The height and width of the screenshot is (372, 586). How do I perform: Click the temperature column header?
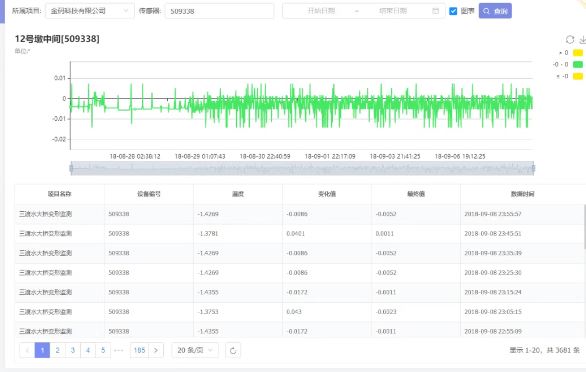pyautogui.click(x=238, y=194)
